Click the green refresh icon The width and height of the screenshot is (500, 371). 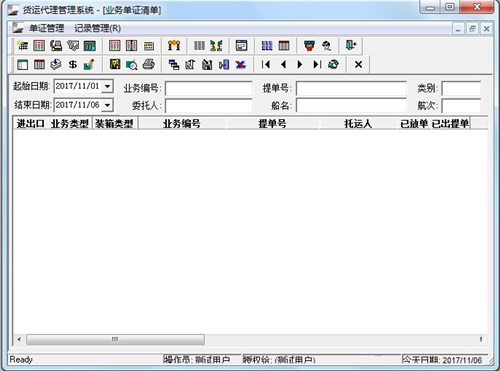point(333,64)
